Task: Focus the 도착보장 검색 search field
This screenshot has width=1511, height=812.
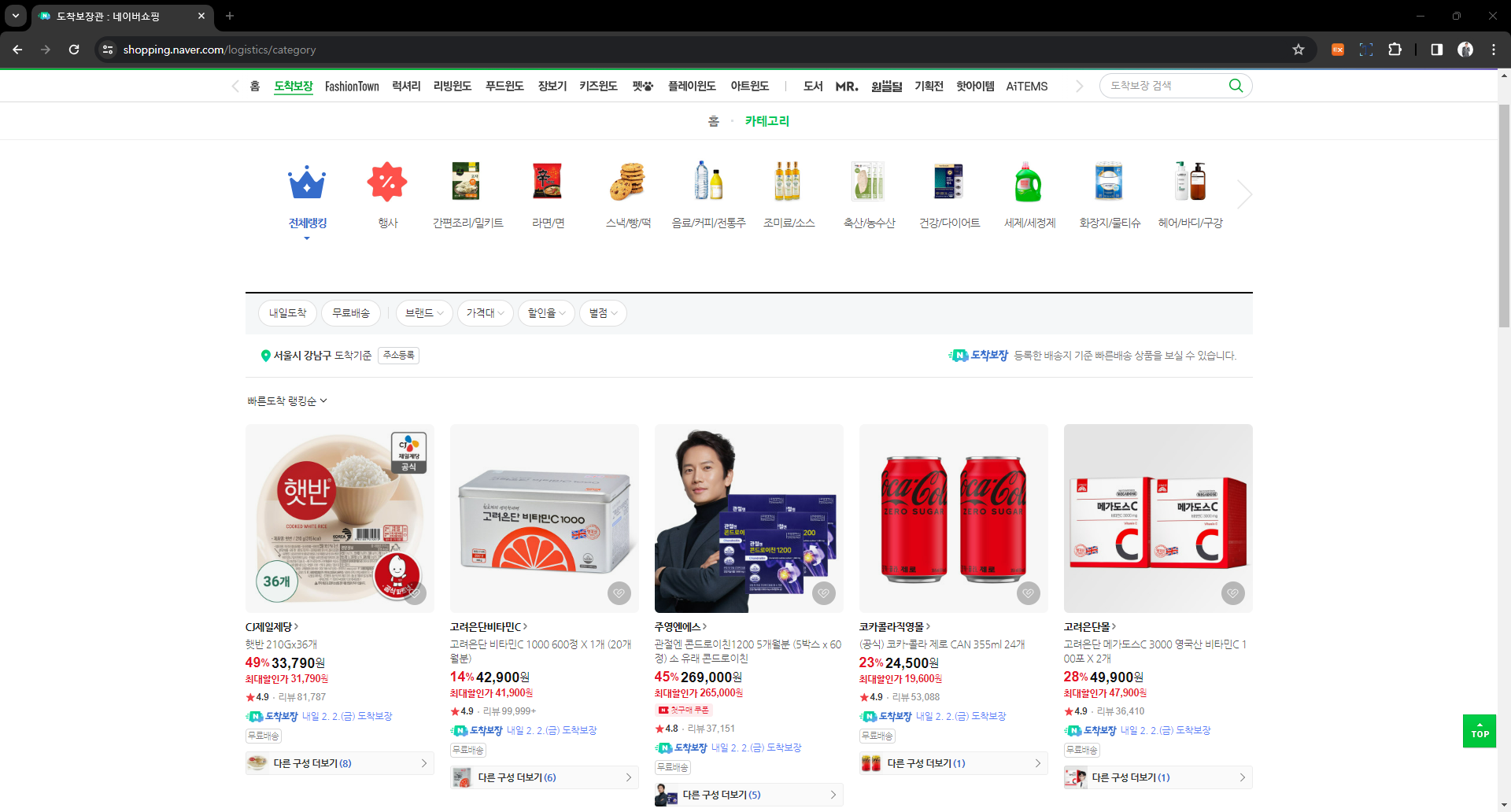Action: pos(1165,86)
